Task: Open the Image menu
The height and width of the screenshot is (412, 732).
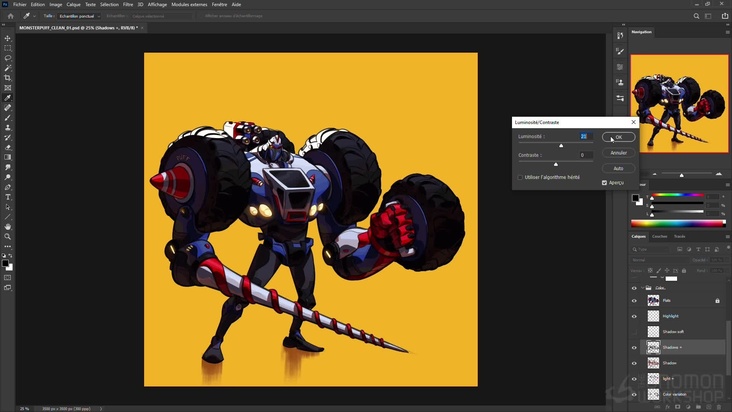Action: (56, 4)
